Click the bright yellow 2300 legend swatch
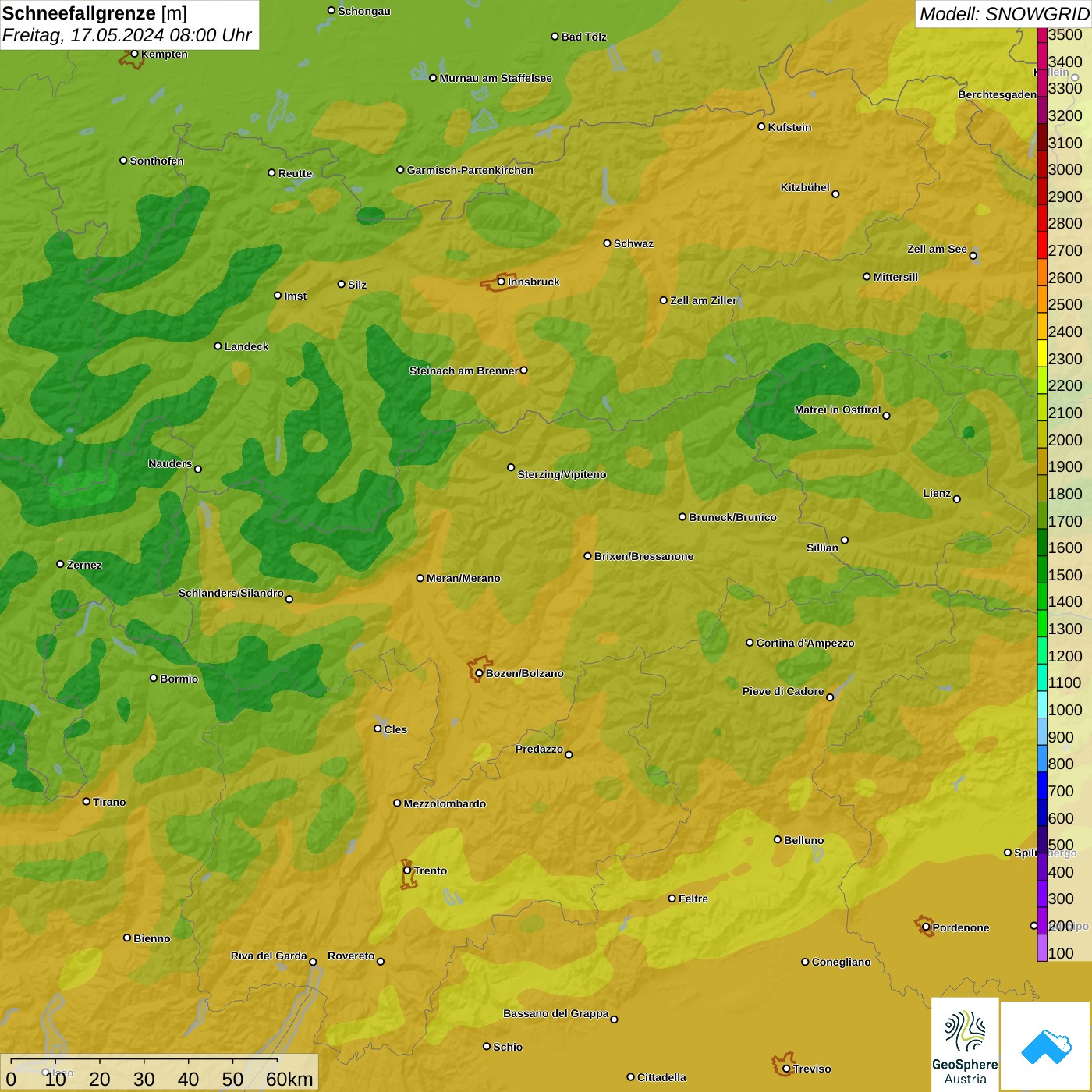 click(x=1042, y=353)
